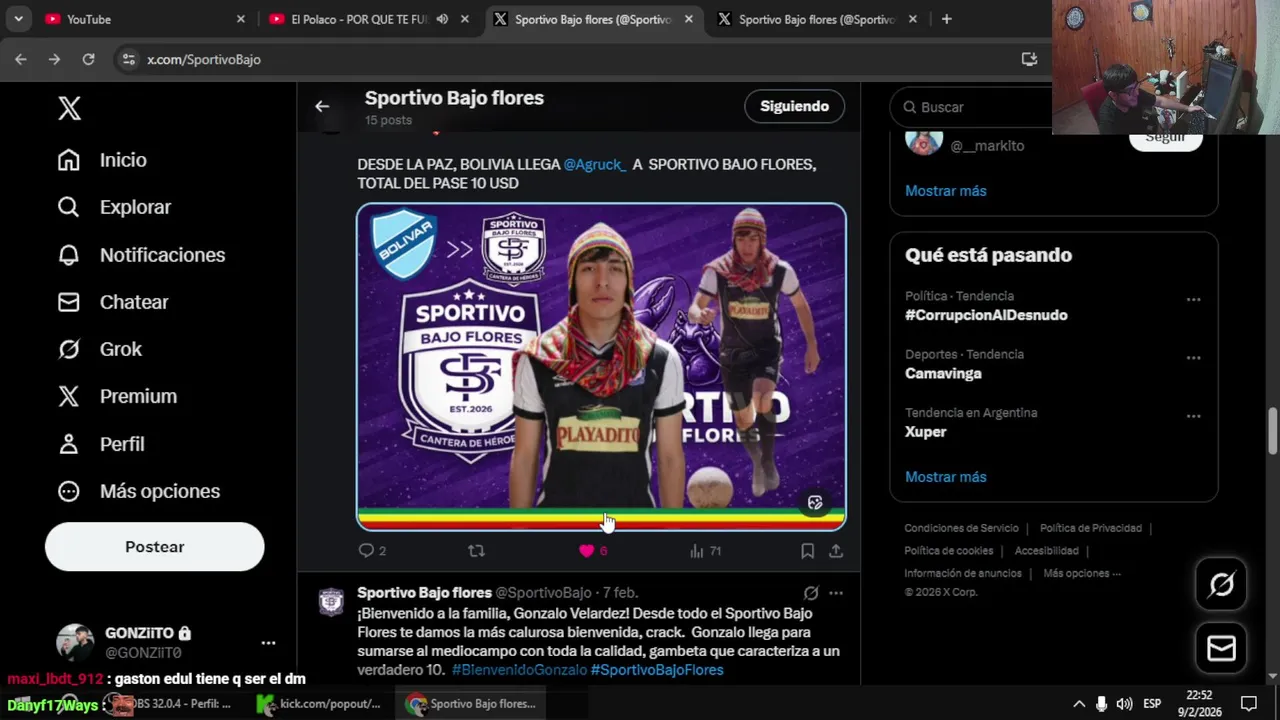
Task: Open the GONZiiTO account menu dots
Action: click(x=268, y=643)
